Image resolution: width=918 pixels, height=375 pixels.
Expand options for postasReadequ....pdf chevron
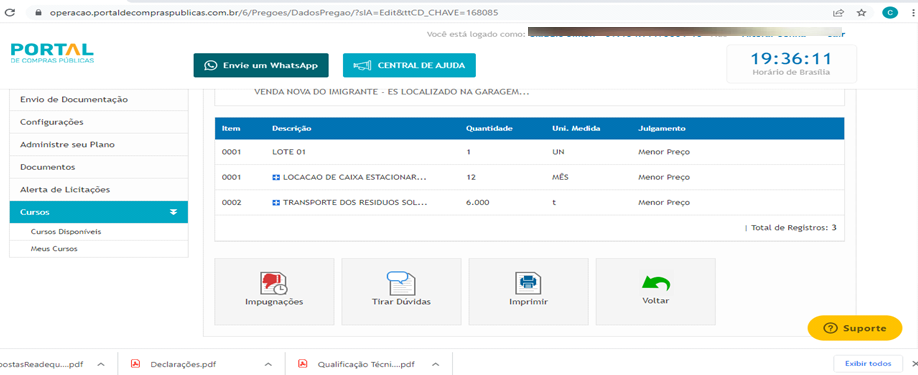click(x=101, y=364)
